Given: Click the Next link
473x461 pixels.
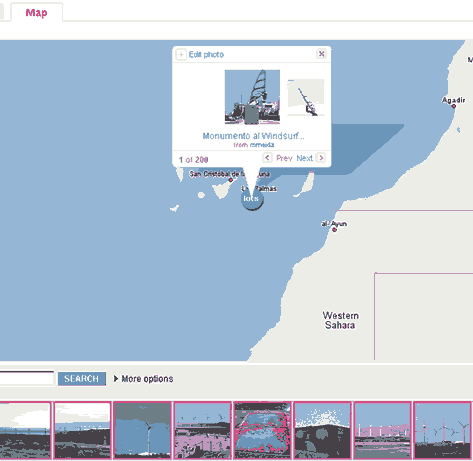Looking at the screenshot, I should [305, 158].
